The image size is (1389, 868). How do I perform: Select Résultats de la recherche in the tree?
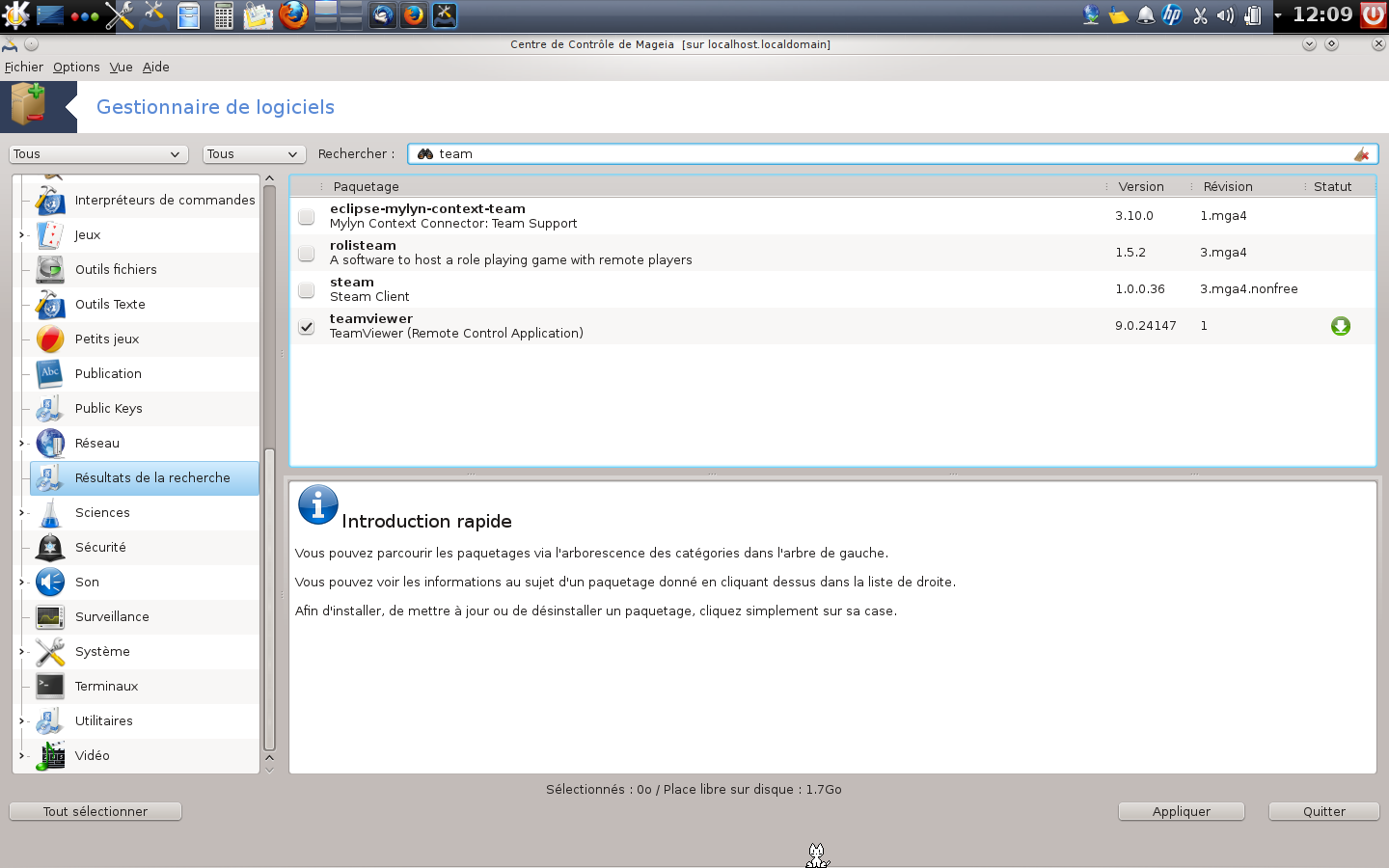point(145,477)
